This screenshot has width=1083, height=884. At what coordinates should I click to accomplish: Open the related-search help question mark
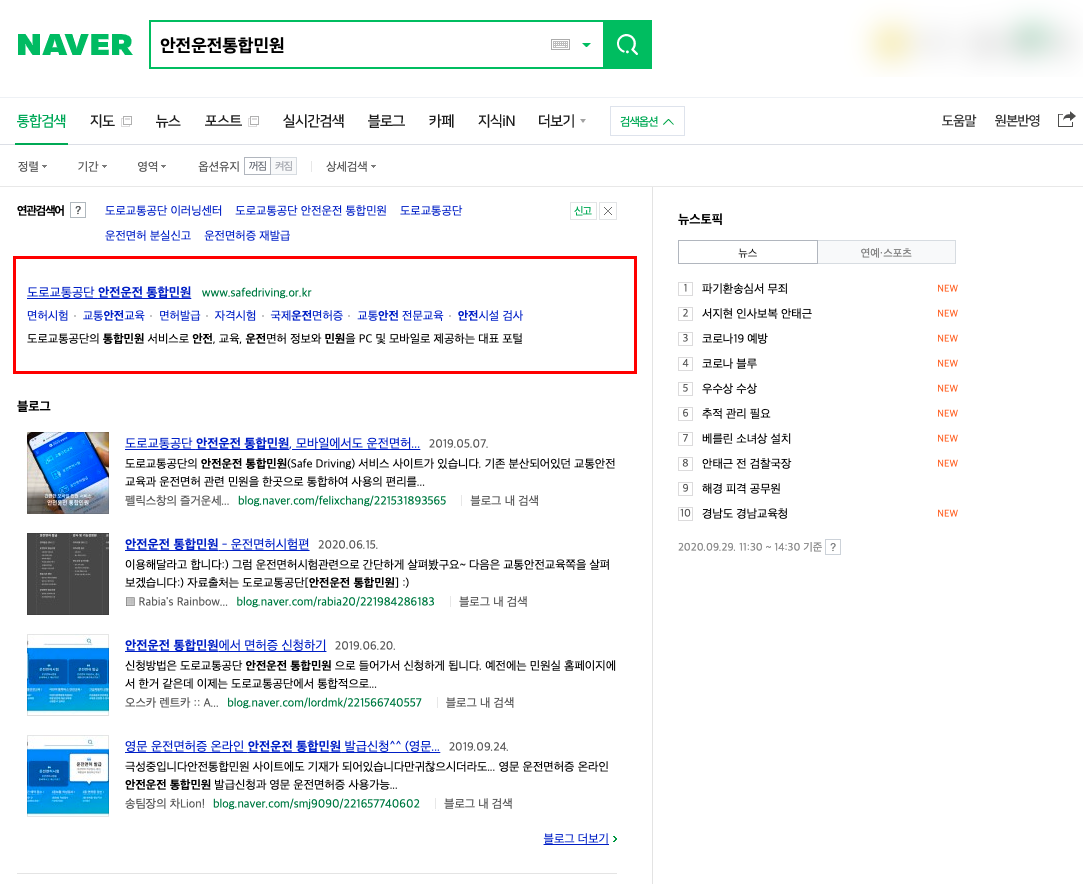click(x=79, y=211)
